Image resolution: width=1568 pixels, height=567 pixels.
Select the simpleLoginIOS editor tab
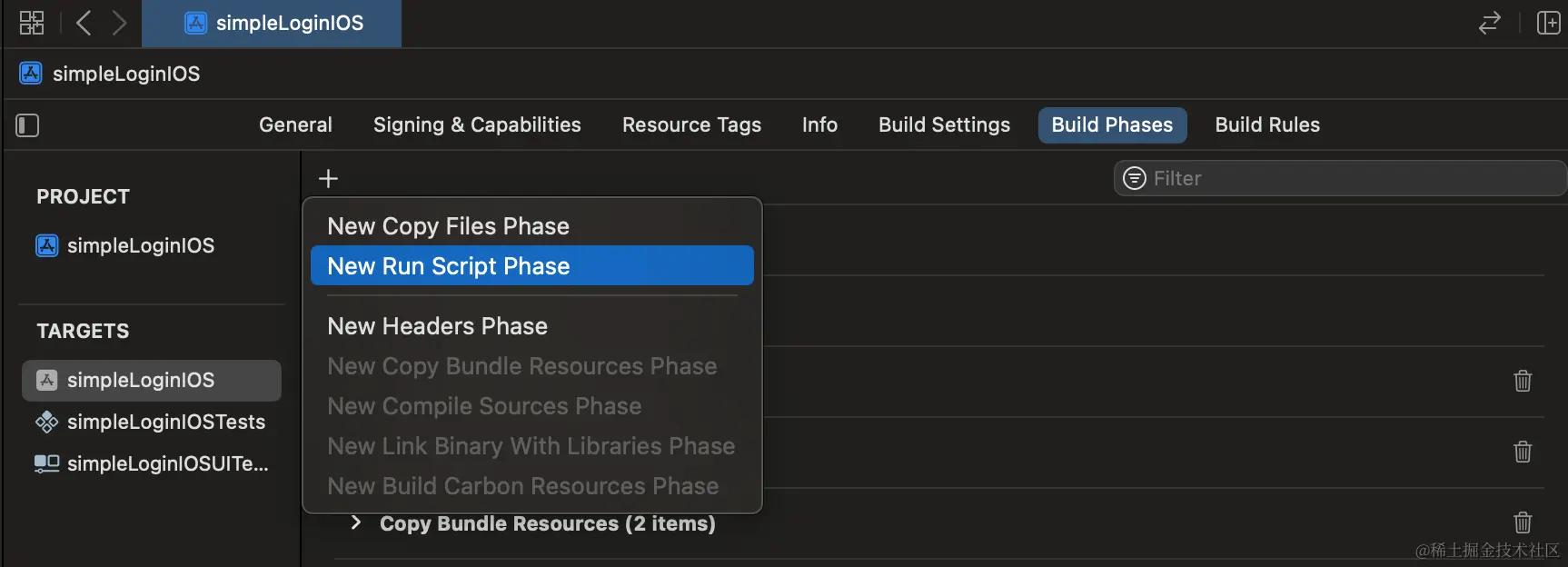[273, 24]
